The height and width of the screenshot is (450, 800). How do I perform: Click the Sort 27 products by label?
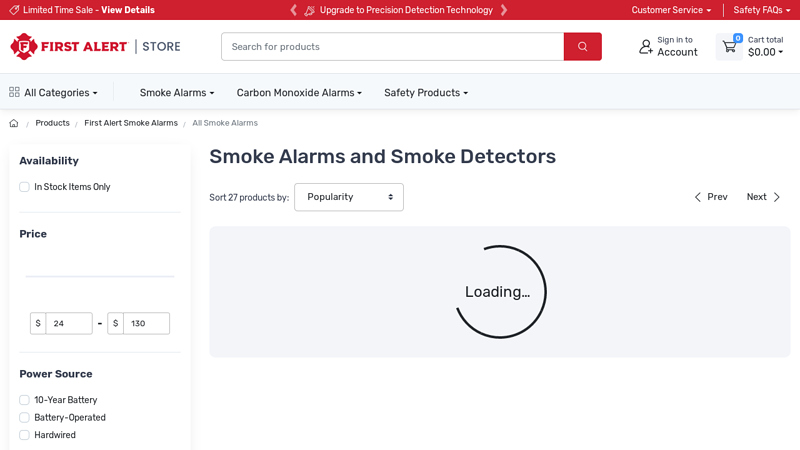249,197
